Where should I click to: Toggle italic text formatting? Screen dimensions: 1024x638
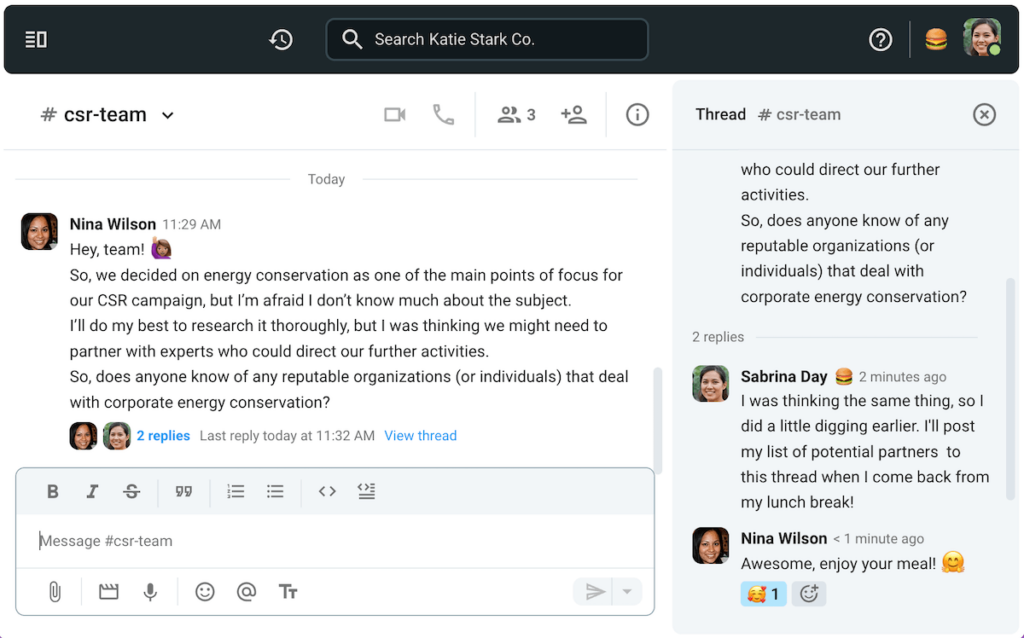coord(92,491)
